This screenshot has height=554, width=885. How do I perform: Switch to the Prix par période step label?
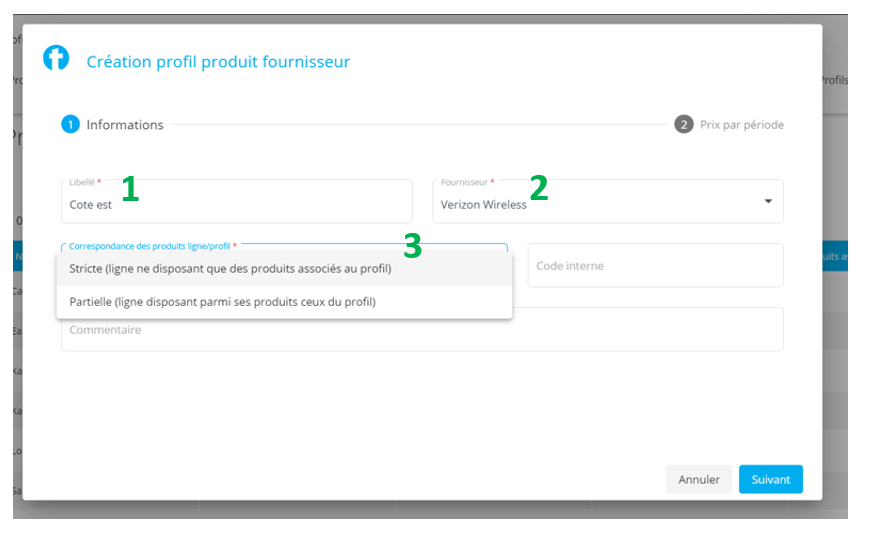[742, 125]
